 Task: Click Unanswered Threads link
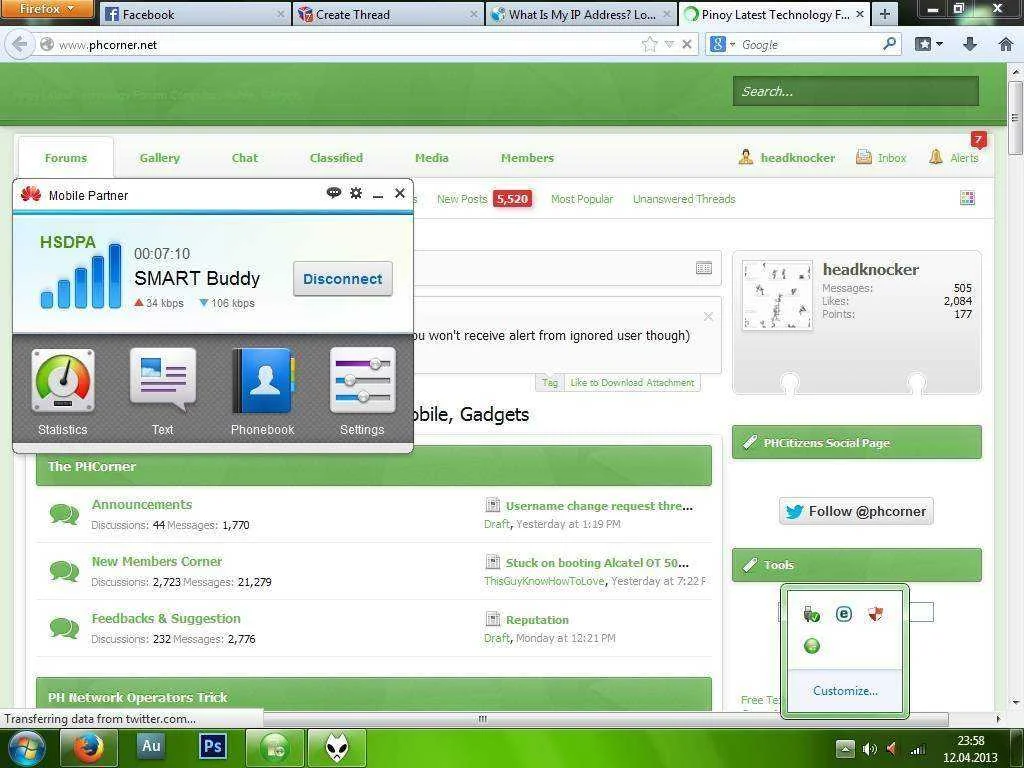[684, 199]
